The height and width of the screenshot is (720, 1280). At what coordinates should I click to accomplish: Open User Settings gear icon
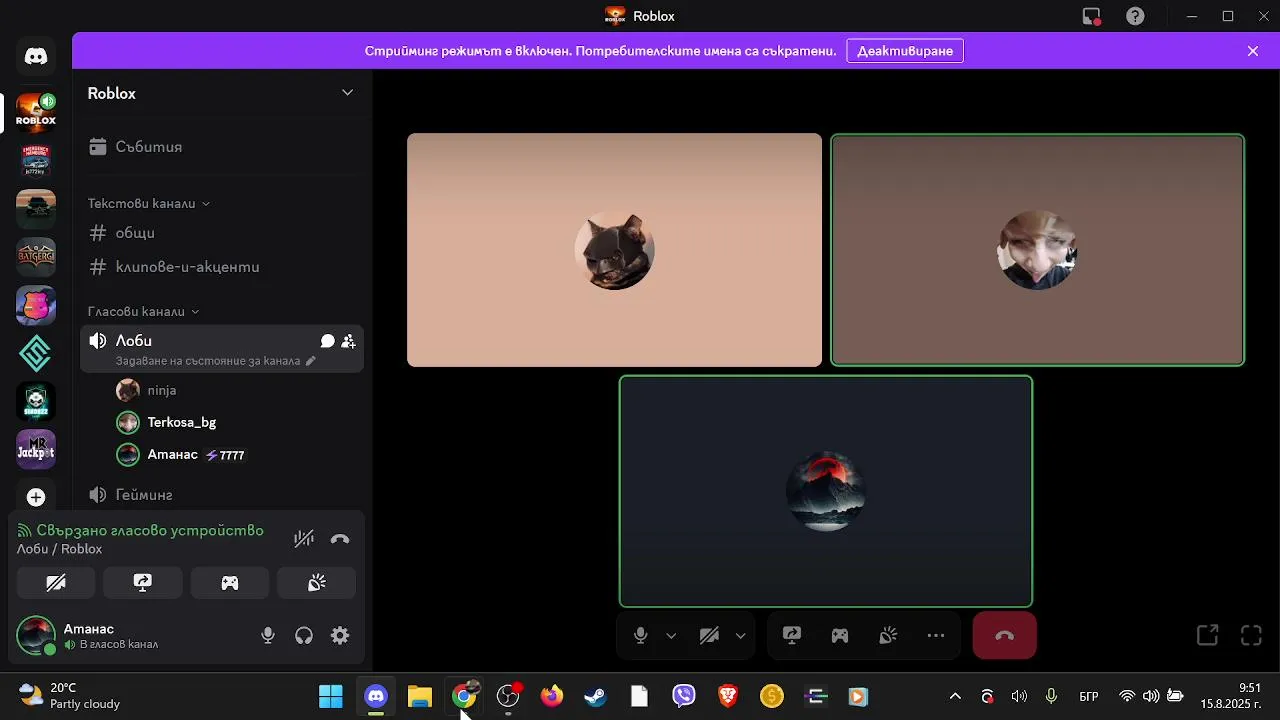coord(340,635)
